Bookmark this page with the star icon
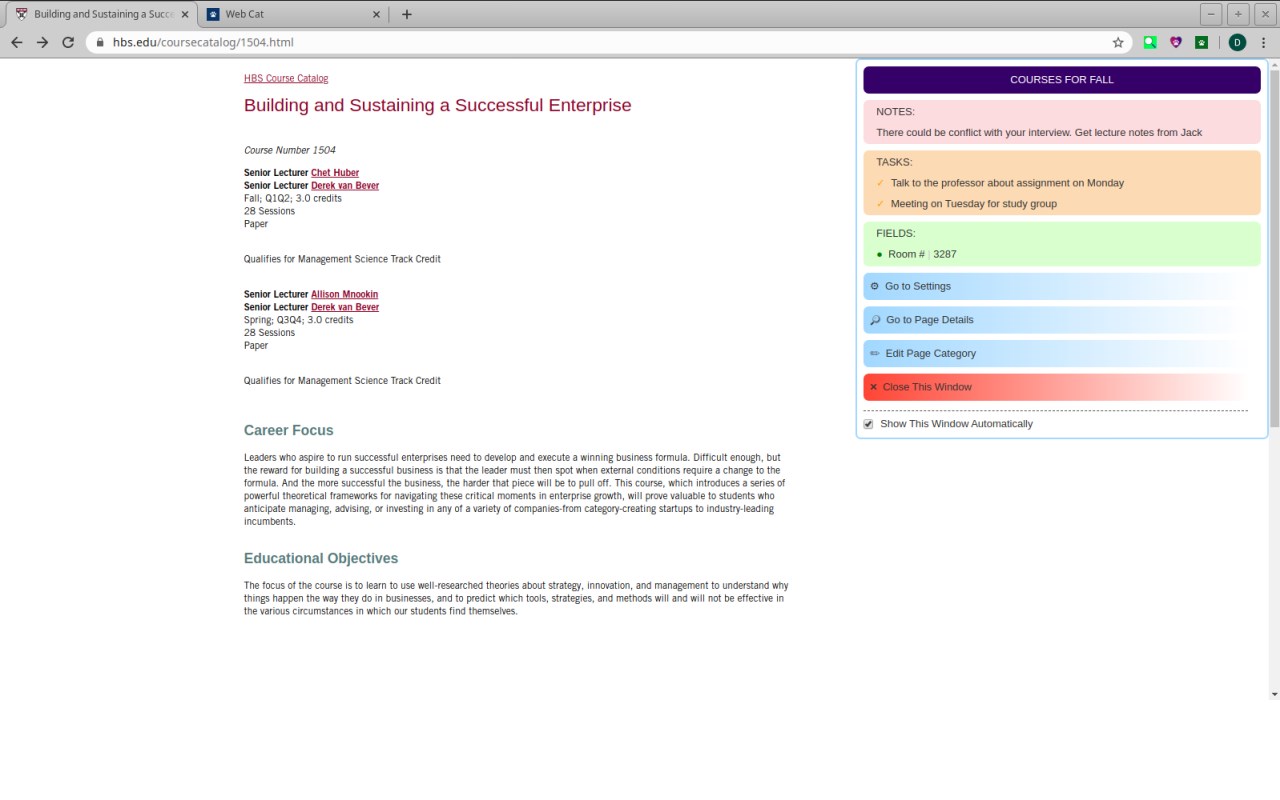Image resolution: width=1280 pixels, height=800 pixels. coord(1118,42)
